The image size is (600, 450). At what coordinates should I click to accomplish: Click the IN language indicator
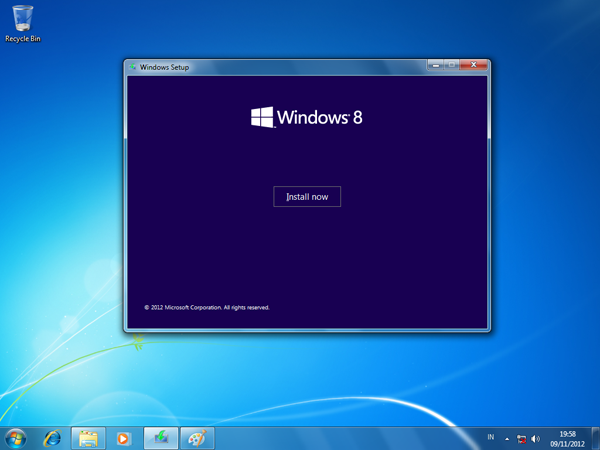491,437
